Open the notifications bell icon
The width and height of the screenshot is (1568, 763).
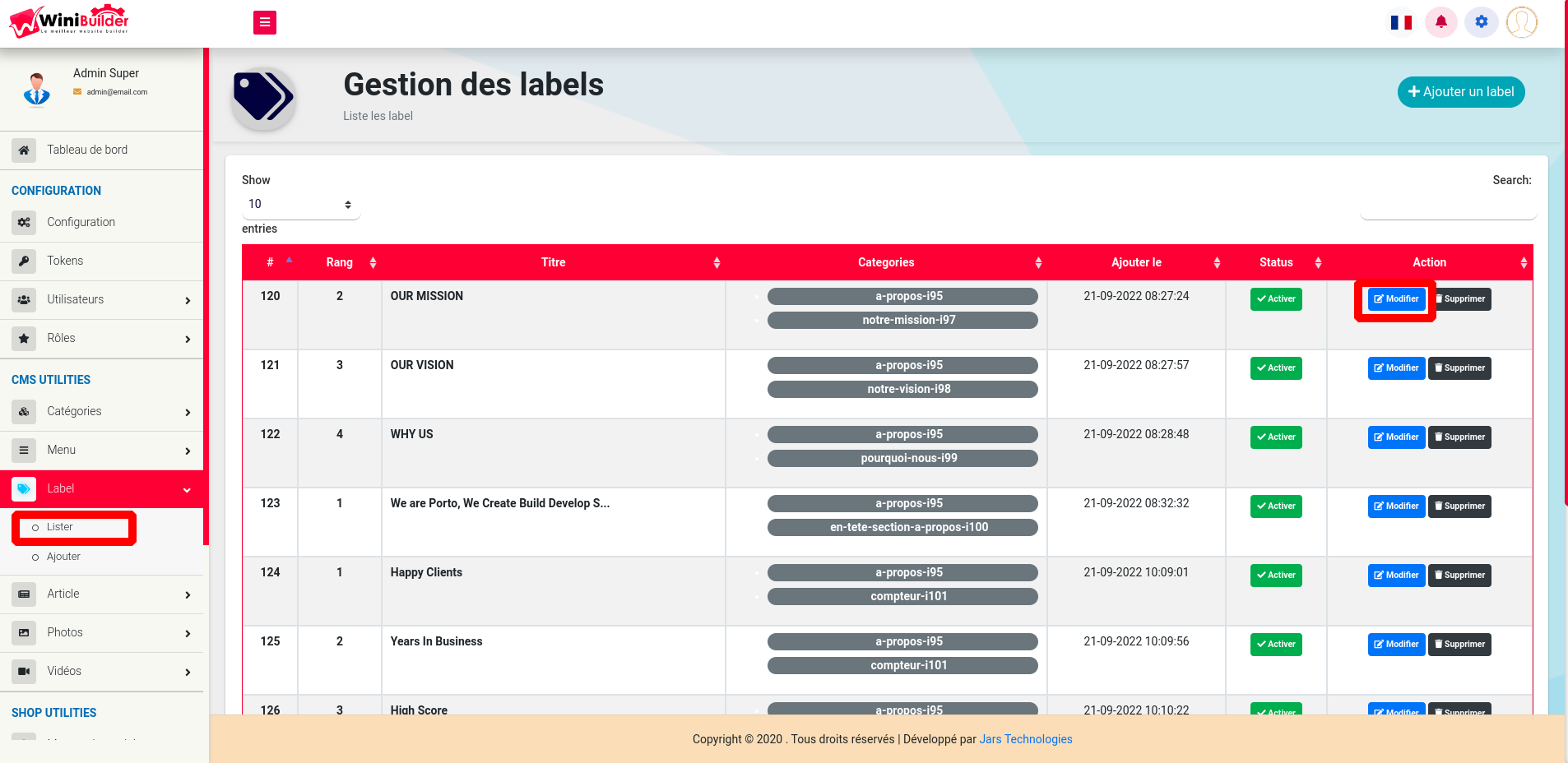[x=1441, y=22]
